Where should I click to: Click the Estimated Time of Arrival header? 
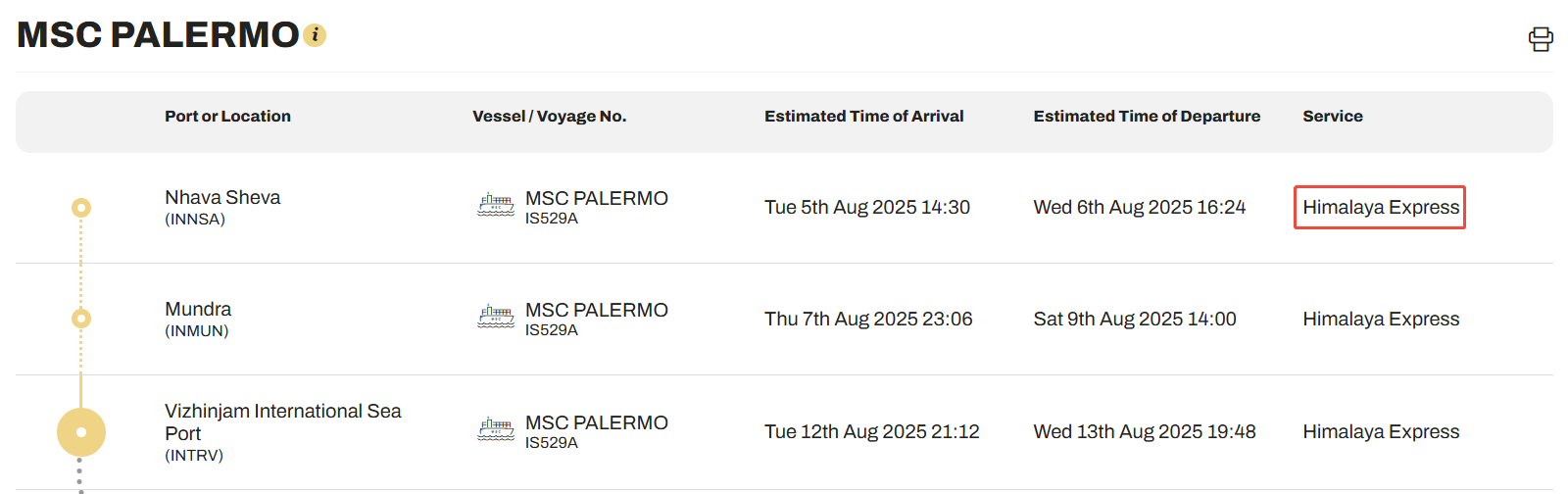863,117
